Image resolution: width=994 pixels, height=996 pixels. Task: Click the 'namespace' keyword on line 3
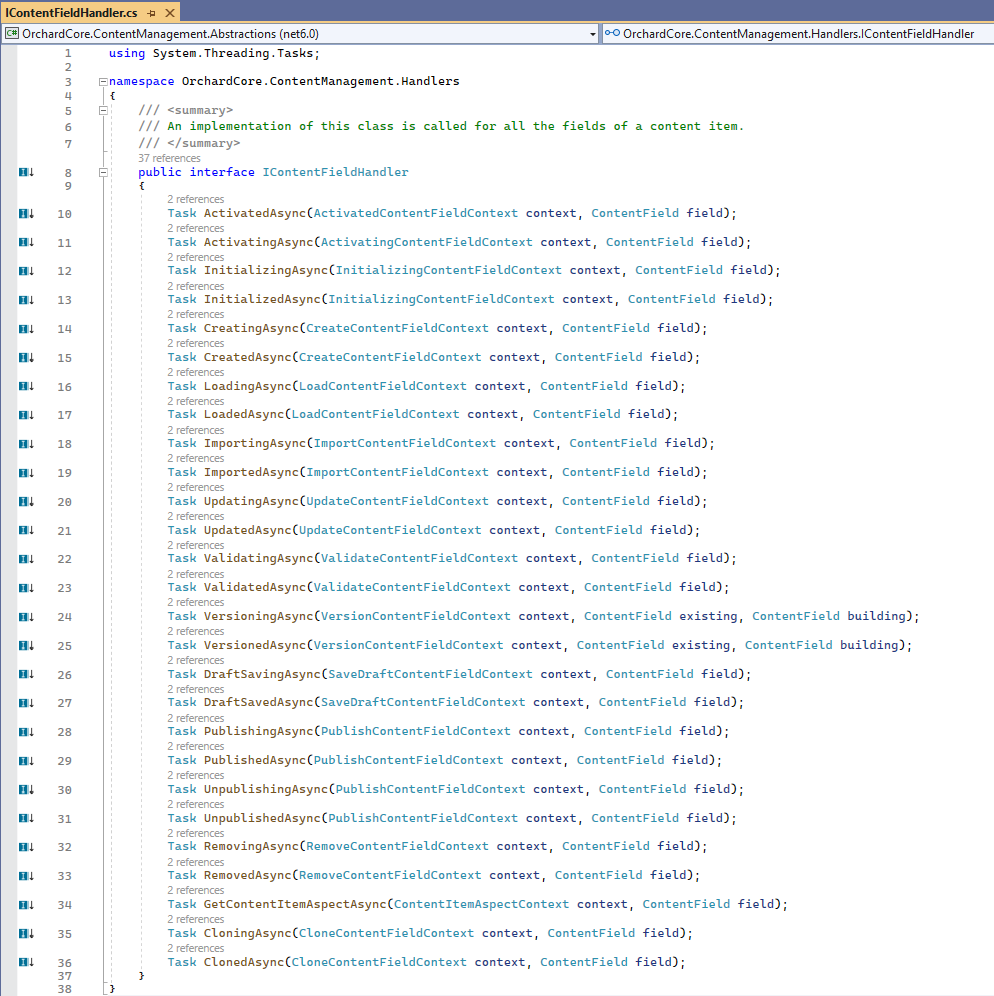(x=141, y=81)
